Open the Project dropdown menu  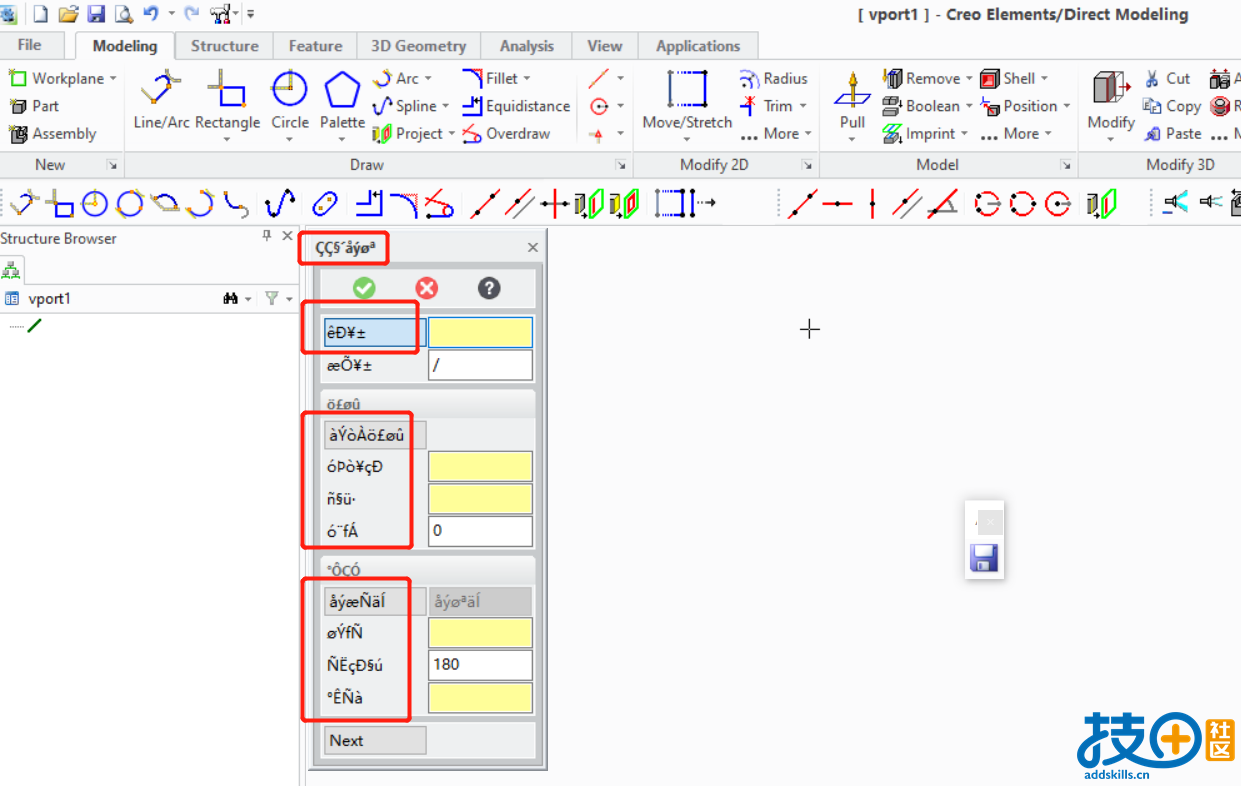451,133
